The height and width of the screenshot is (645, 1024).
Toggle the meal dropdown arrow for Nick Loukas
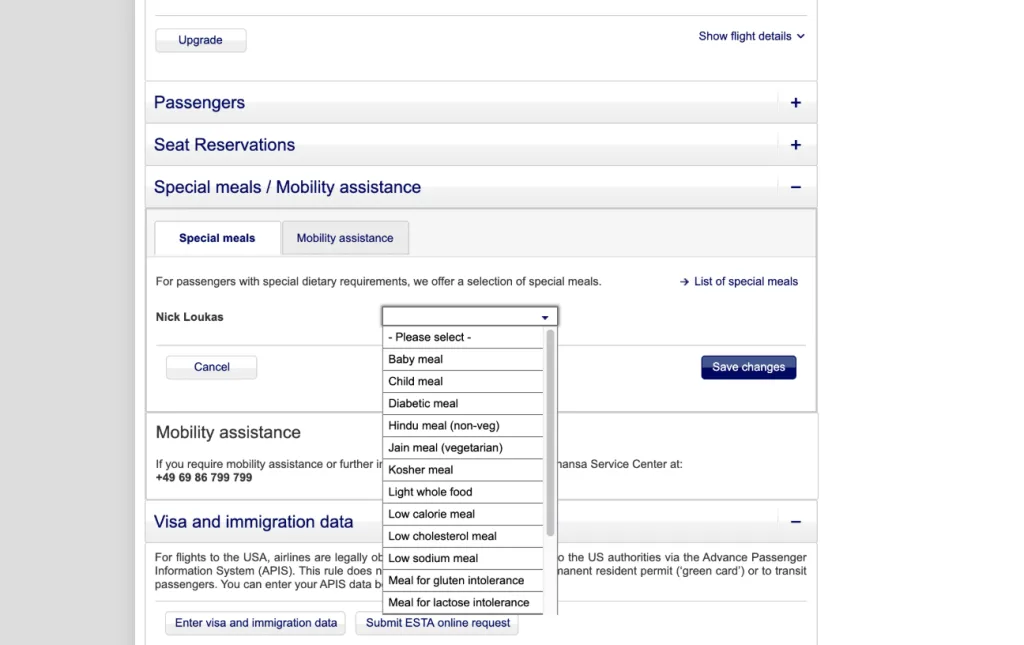tap(545, 317)
